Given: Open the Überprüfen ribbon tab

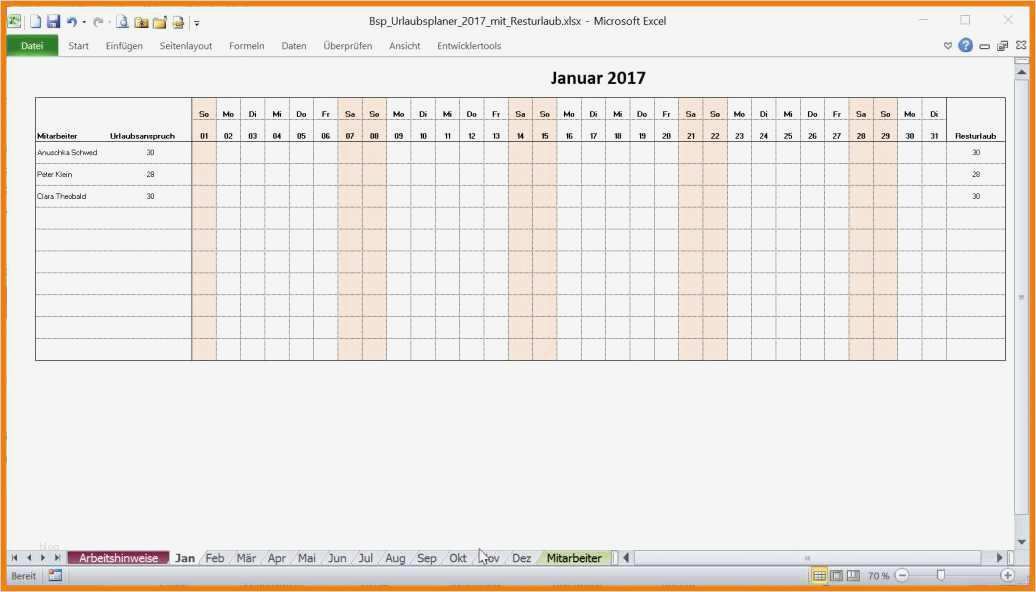Looking at the screenshot, I should click(348, 46).
